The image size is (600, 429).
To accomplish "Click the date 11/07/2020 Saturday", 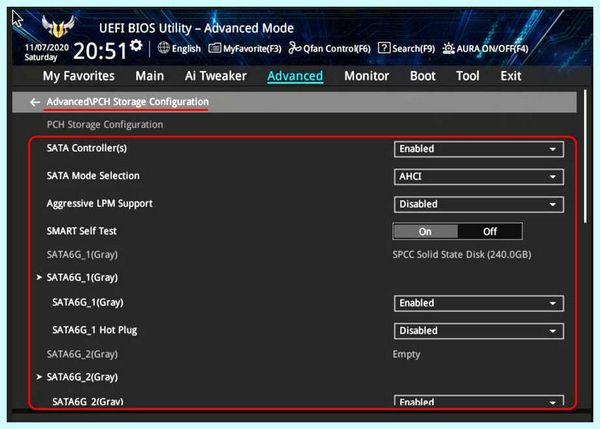I will coord(47,52).
